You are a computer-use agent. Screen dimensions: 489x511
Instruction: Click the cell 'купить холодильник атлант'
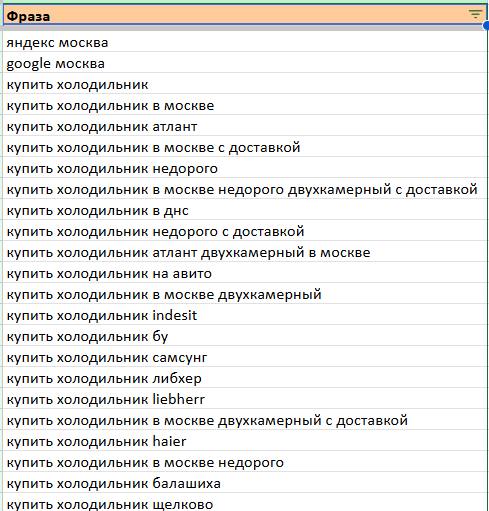(245, 125)
